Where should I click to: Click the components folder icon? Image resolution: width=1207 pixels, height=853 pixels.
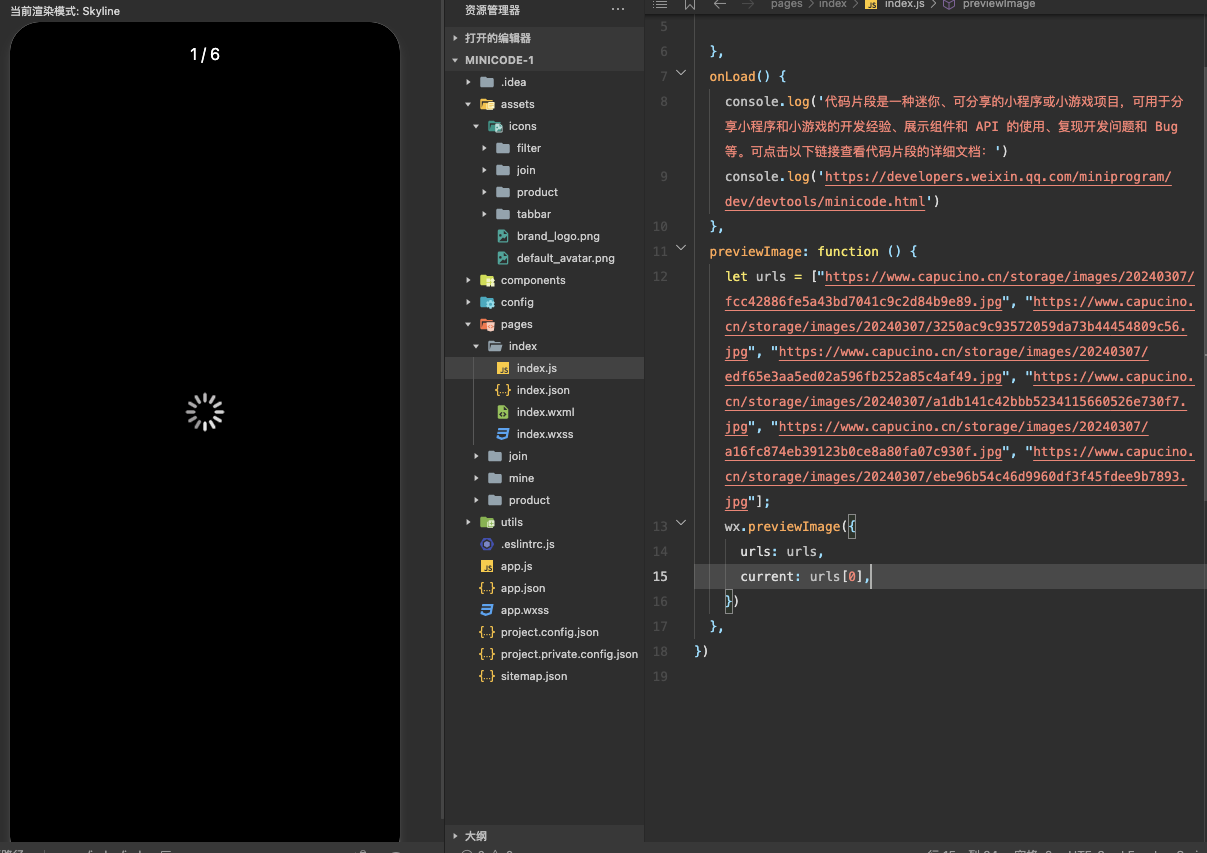click(487, 280)
